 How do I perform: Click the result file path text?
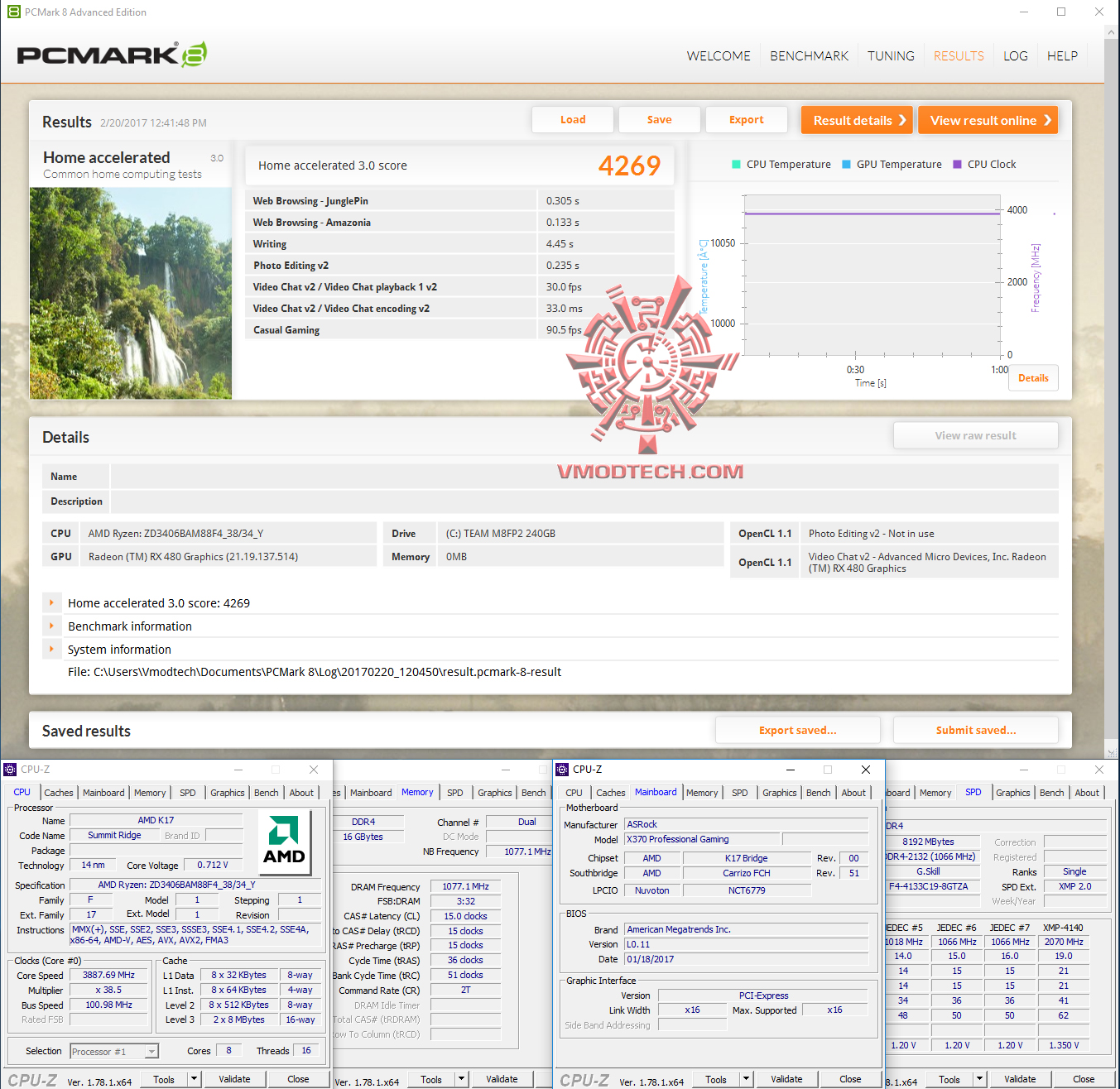tap(315, 672)
